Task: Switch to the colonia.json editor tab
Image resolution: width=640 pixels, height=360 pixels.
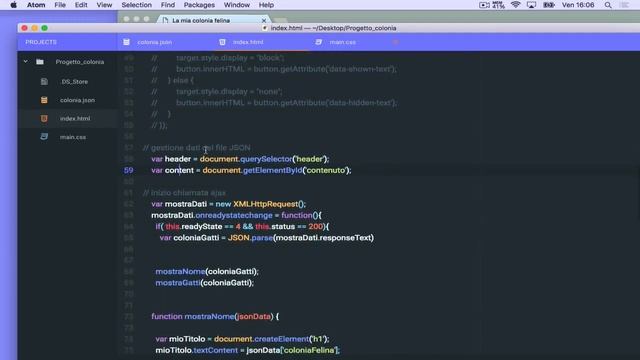Action: (x=165, y=42)
